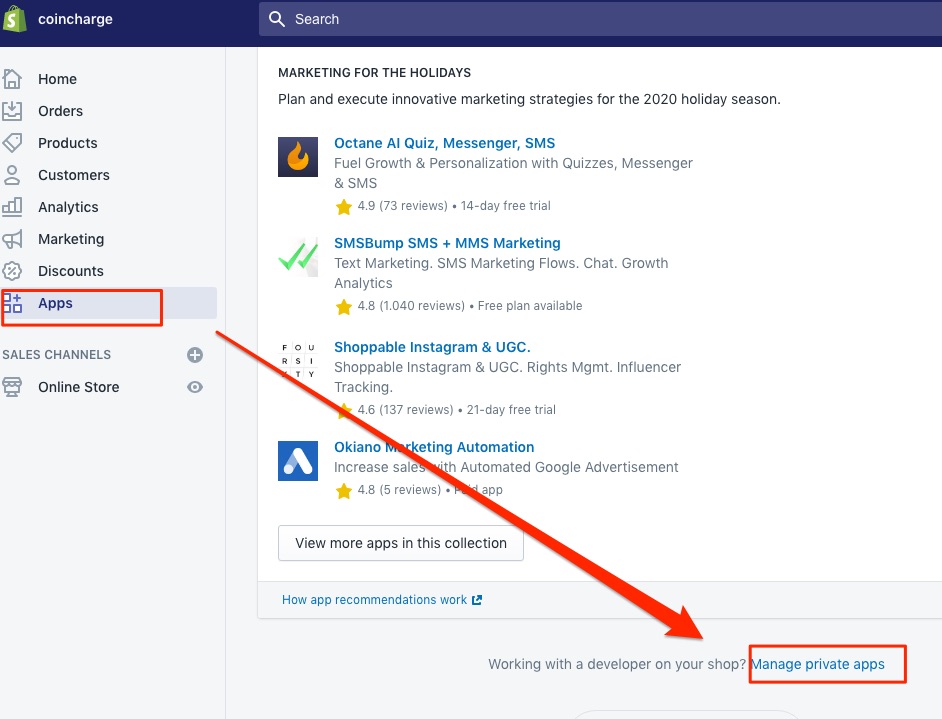The height and width of the screenshot is (719, 942).
Task: Open SMSBump SMS + MMS Marketing link
Action: 447,243
